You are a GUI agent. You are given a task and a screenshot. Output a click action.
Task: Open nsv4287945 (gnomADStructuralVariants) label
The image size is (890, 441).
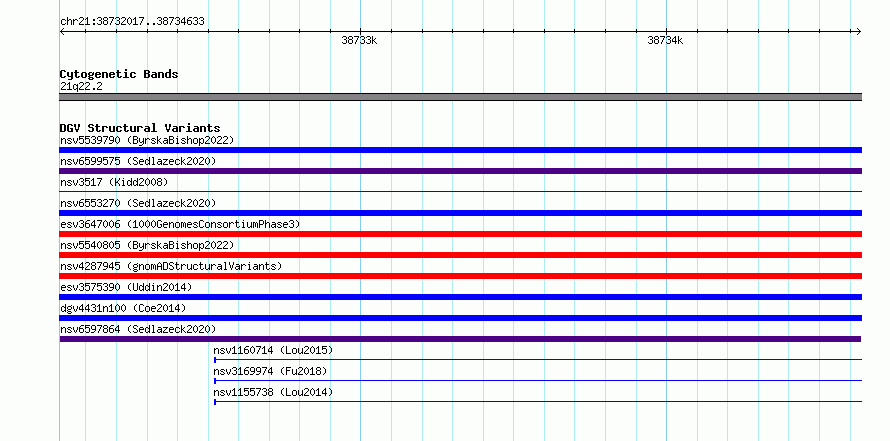click(171, 266)
